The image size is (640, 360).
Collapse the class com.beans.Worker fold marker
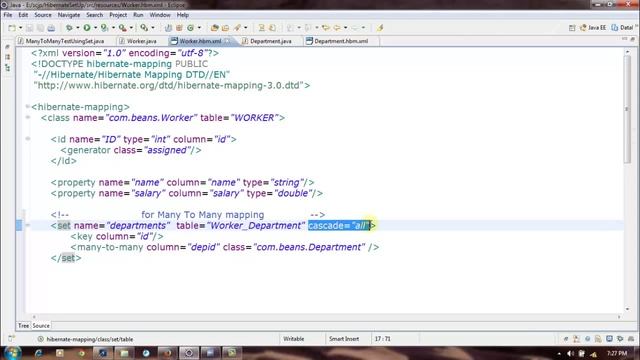28,118
